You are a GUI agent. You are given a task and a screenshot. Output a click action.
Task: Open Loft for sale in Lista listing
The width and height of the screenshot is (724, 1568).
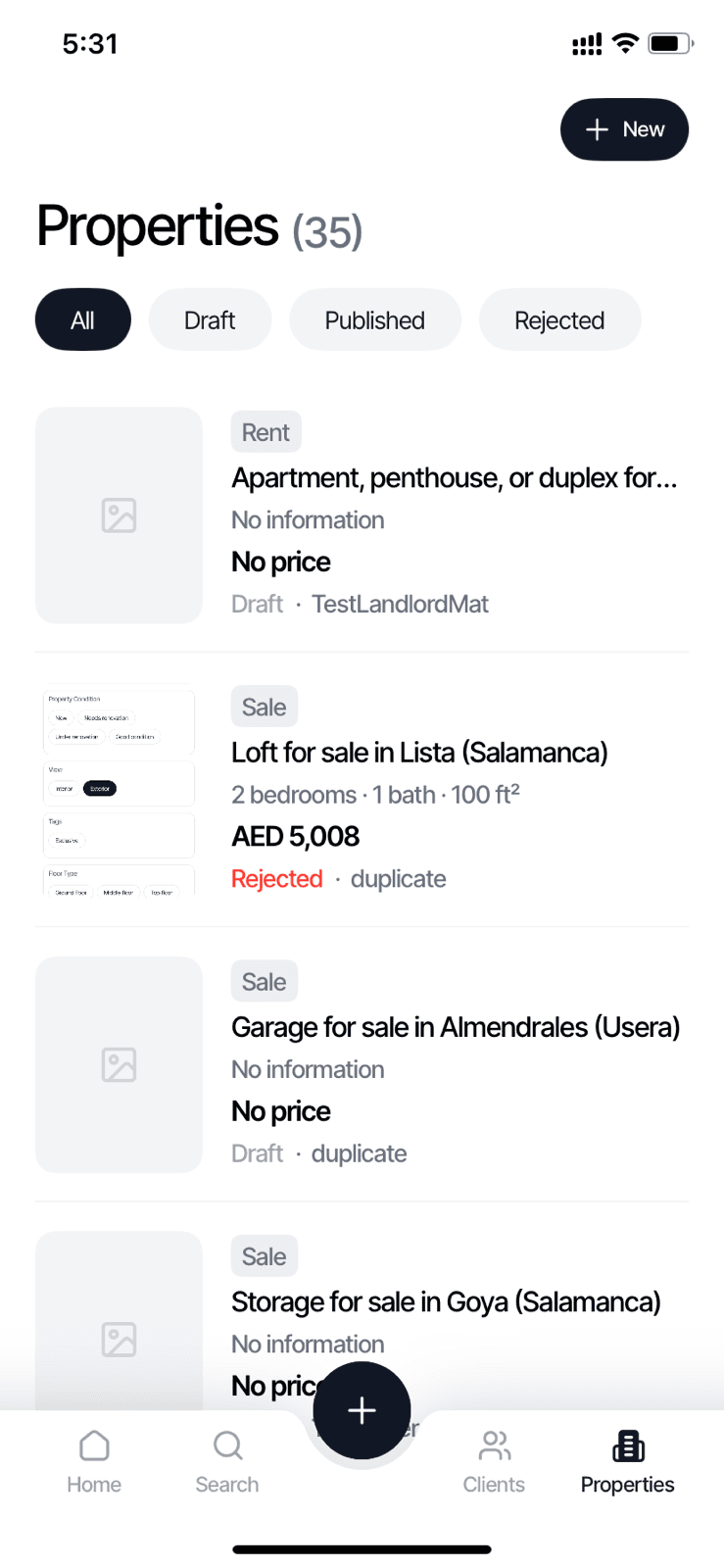[x=419, y=753]
